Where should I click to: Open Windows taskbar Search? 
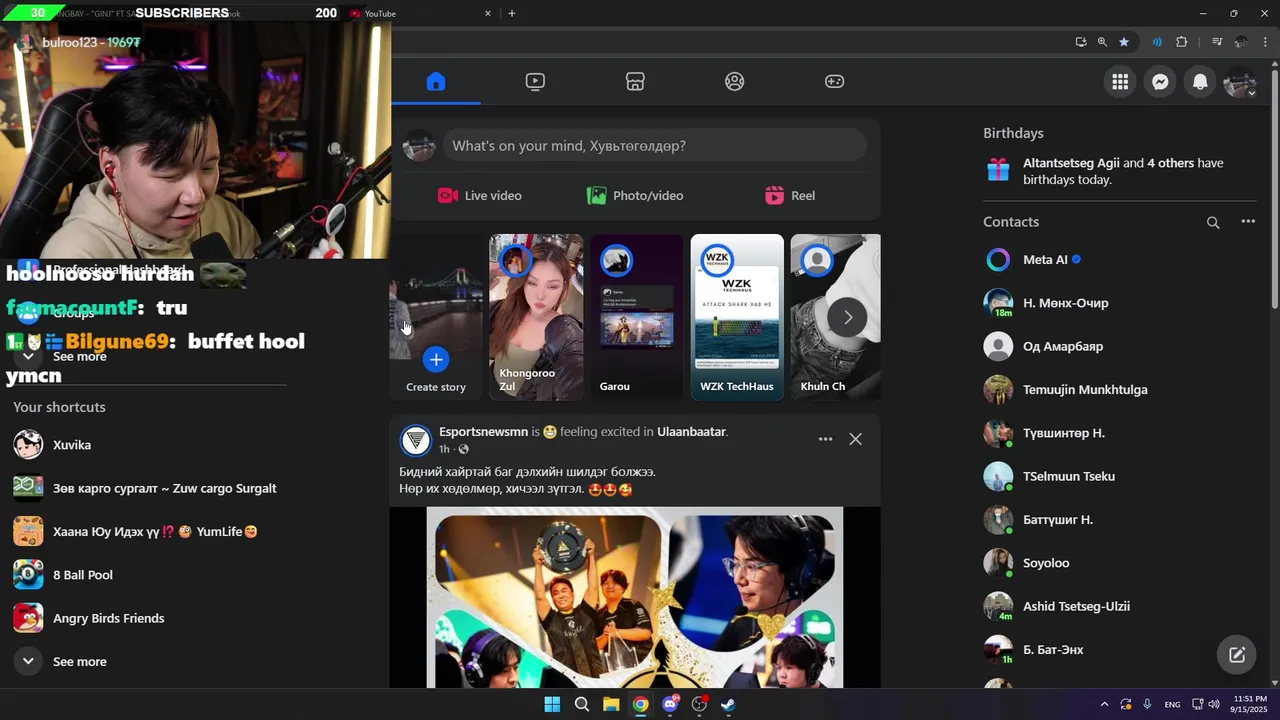pyautogui.click(x=581, y=704)
